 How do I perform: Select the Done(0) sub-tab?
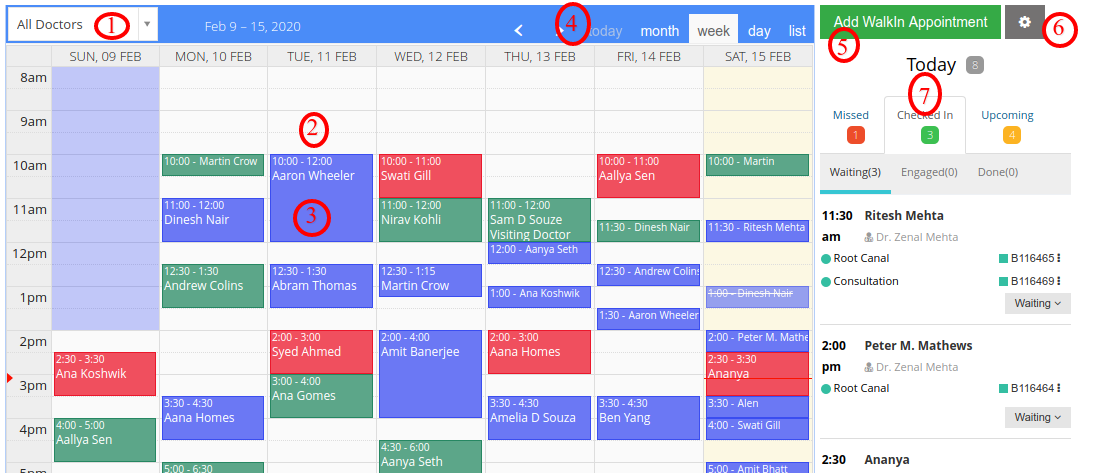(x=997, y=172)
